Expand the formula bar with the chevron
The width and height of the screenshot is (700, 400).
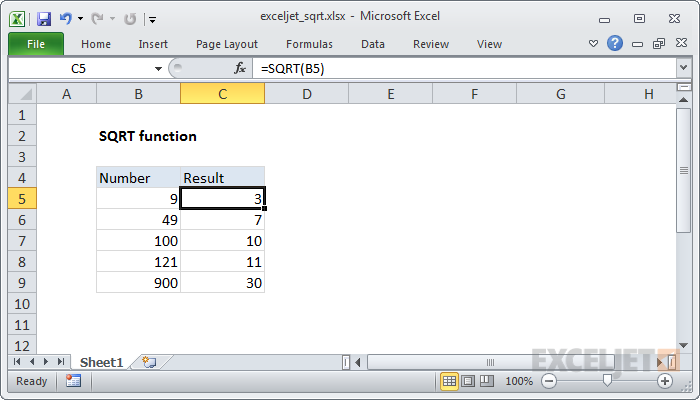[x=683, y=68]
